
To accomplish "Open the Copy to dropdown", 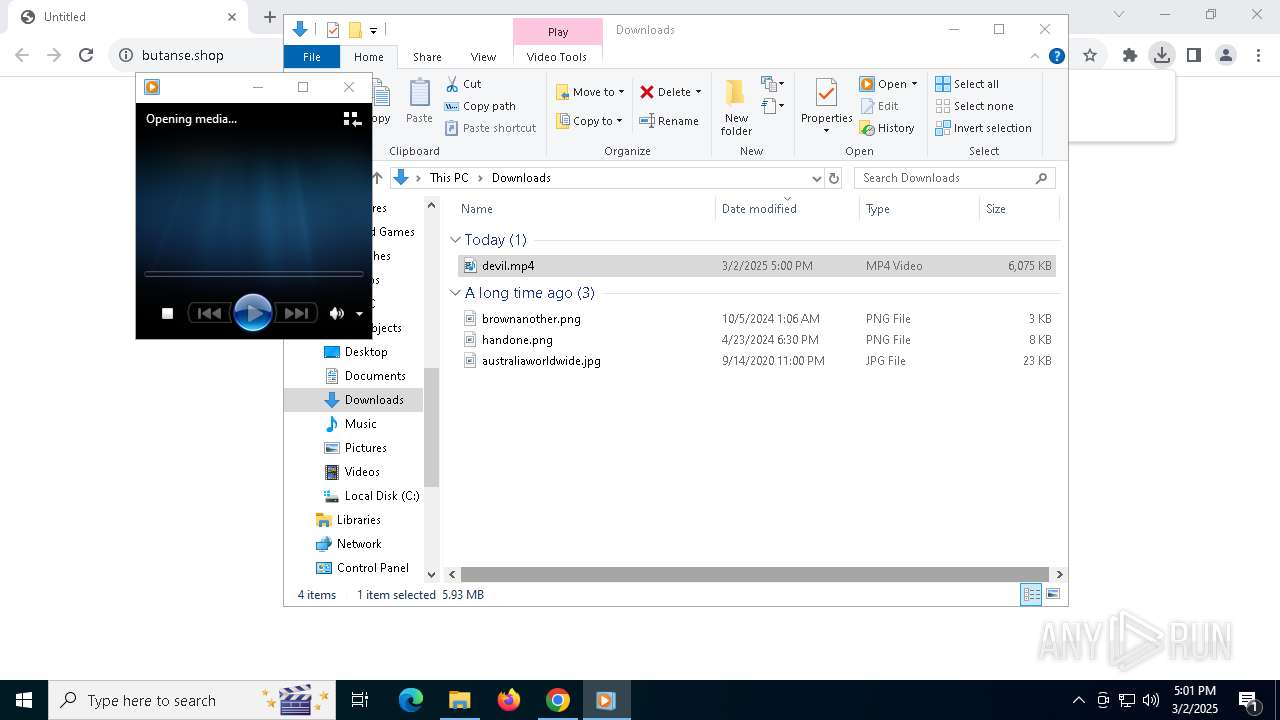I will click(x=589, y=121).
